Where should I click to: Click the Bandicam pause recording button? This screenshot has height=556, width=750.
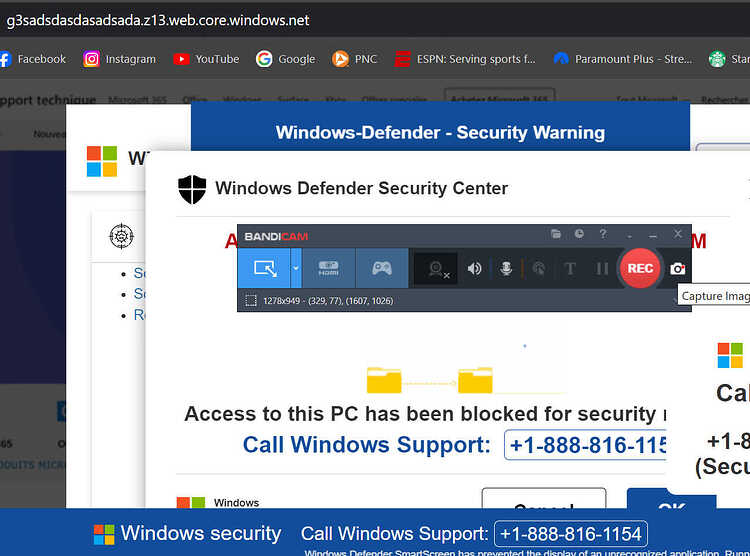pyautogui.click(x=602, y=268)
